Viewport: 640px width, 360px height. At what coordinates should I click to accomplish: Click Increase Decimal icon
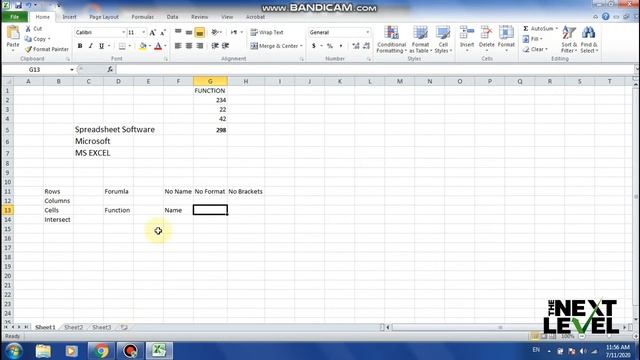(356, 46)
